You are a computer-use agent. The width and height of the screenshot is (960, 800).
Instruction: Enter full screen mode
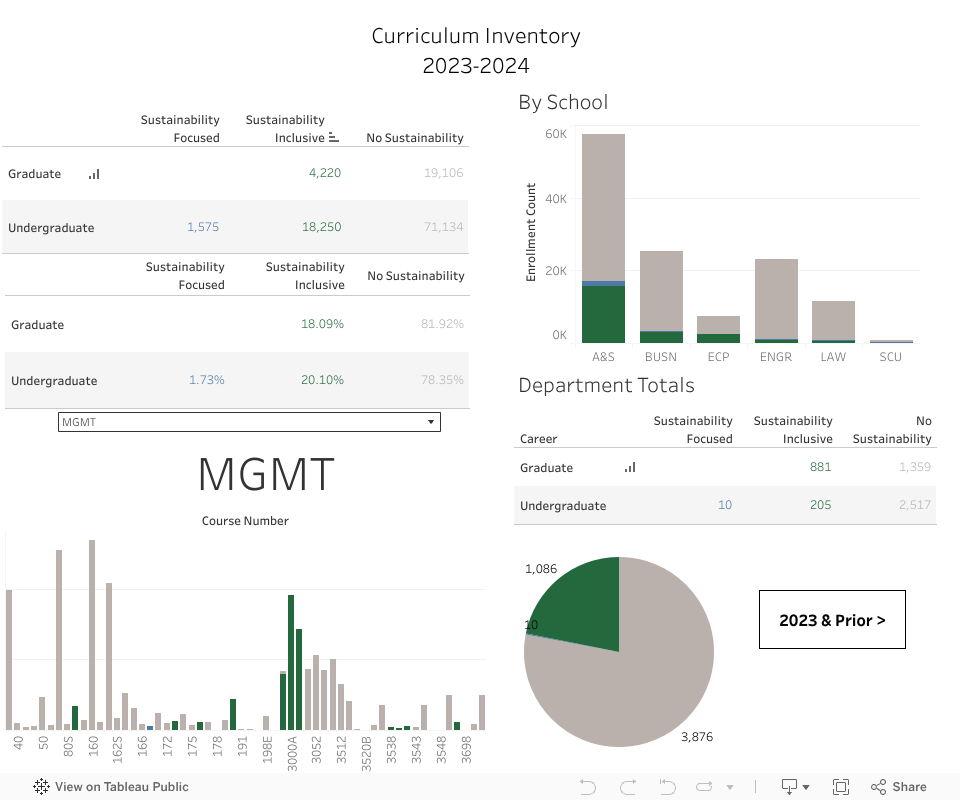pos(841,787)
